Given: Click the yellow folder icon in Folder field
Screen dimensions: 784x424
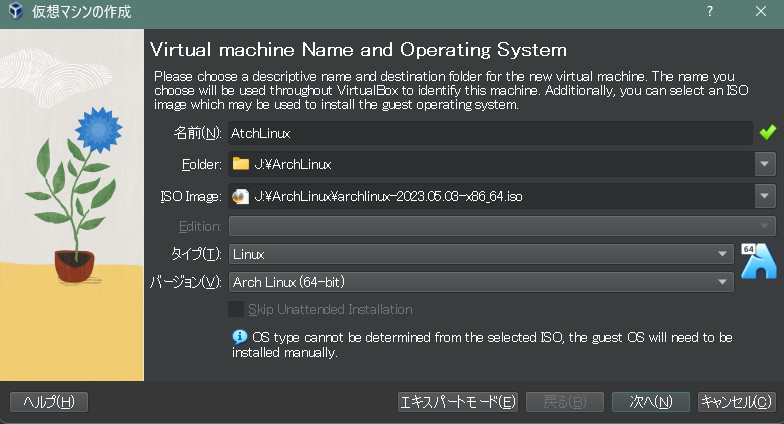Looking at the screenshot, I should point(241,164).
